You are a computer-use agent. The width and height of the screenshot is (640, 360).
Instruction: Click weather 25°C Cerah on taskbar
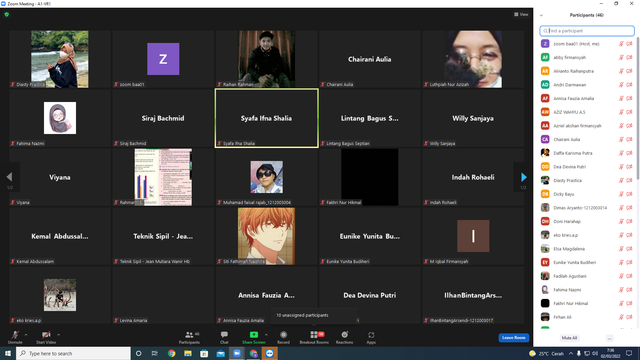pyautogui.click(x=547, y=353)
